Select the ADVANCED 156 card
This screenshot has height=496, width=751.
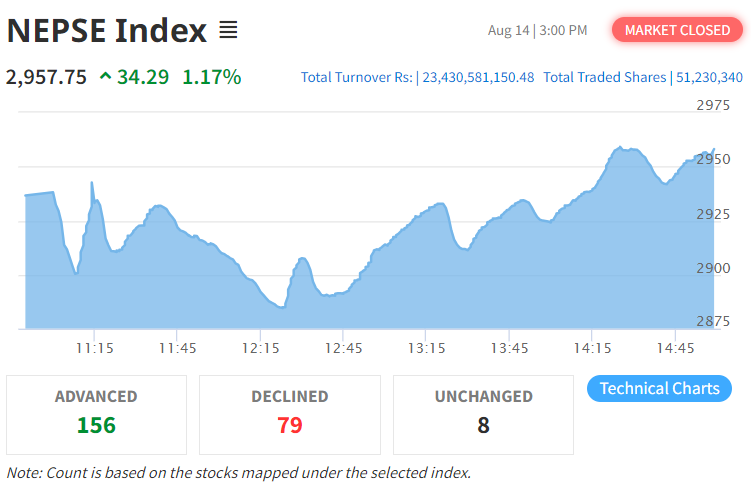click(96, 414)
